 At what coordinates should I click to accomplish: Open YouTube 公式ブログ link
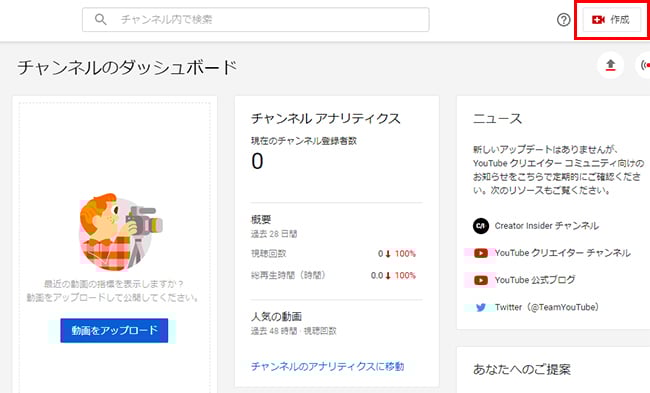(x=535, y=280)
